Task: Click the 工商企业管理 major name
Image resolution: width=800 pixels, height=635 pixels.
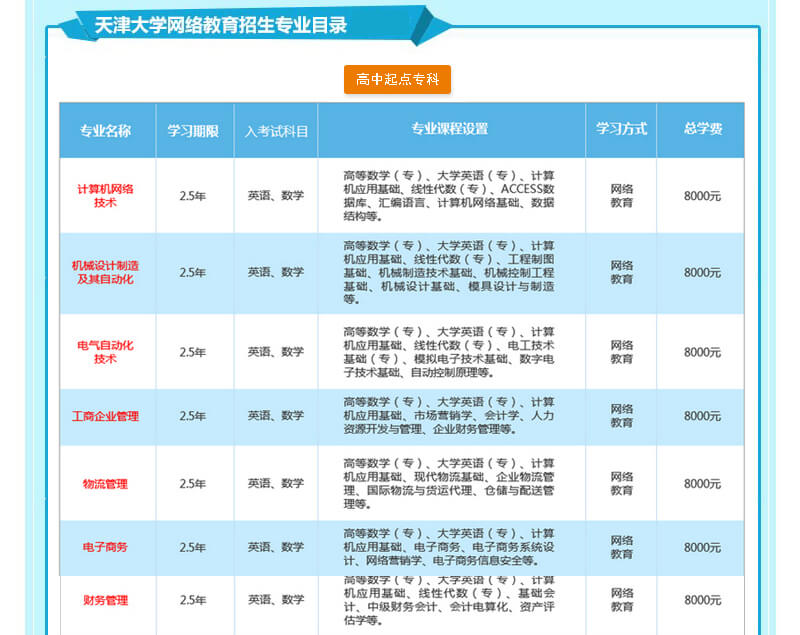Action: 106,416
